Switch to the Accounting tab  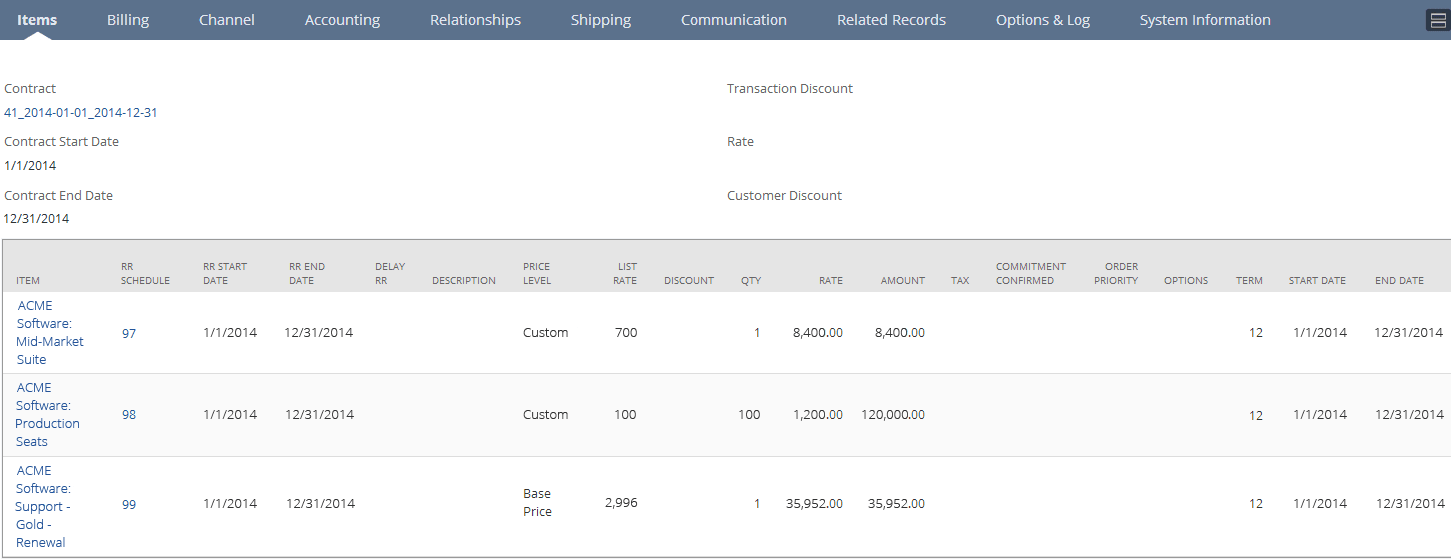point(342,20)
